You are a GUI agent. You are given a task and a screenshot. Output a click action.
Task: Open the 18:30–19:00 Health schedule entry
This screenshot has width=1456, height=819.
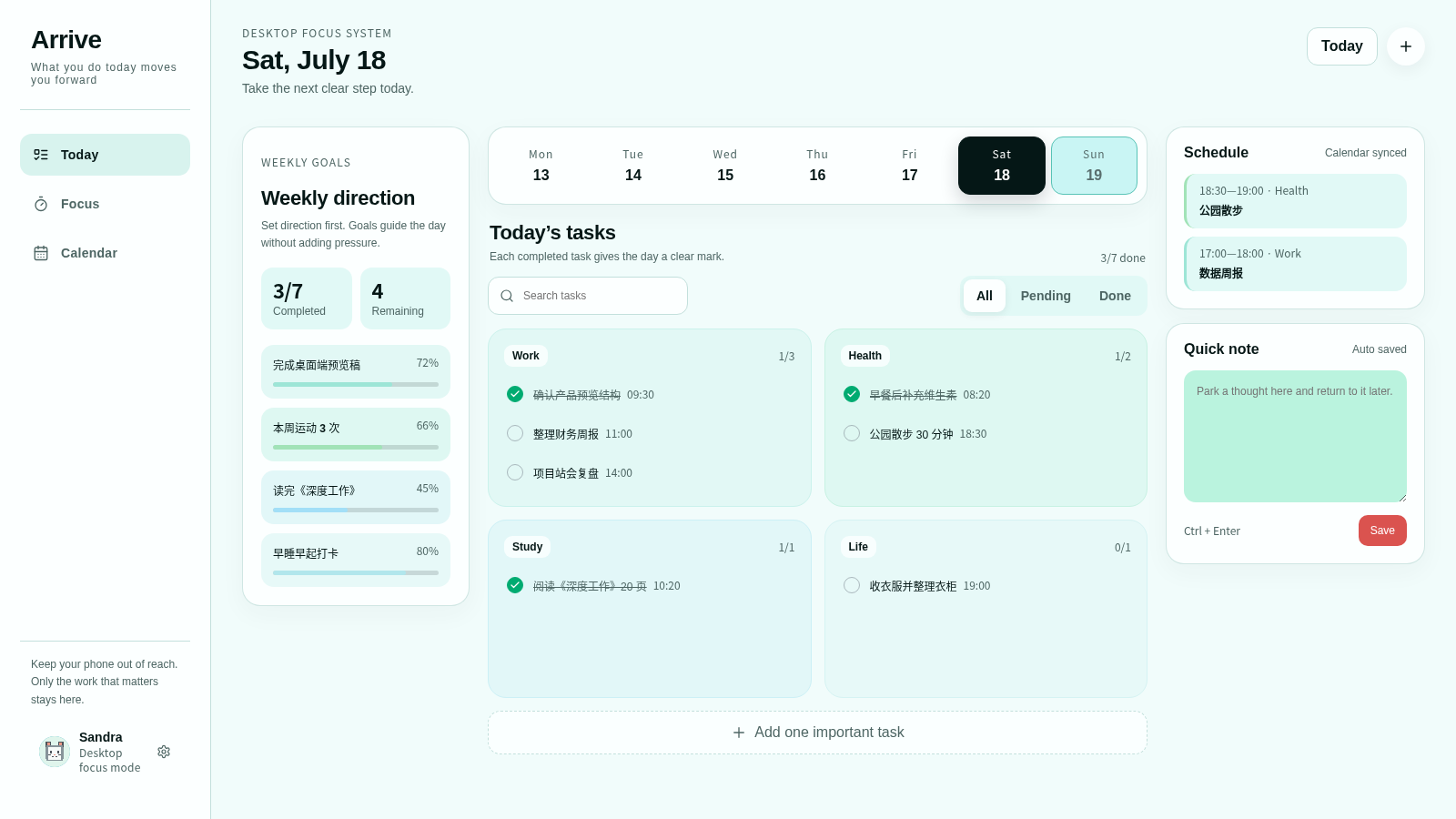(x=1295, y=200)
